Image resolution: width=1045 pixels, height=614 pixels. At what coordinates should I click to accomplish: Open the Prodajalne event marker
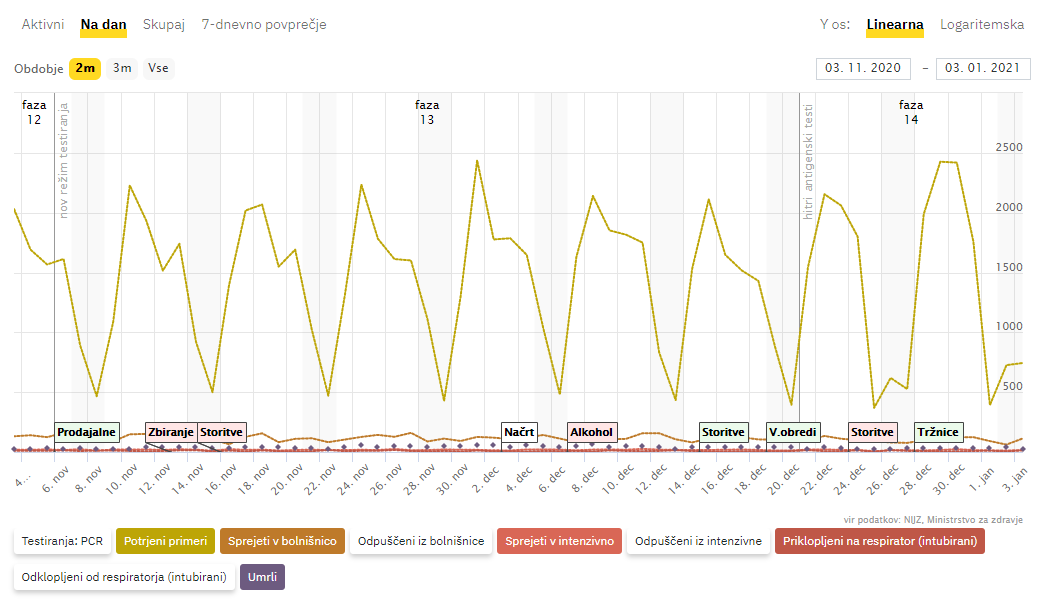coord(87,432)
